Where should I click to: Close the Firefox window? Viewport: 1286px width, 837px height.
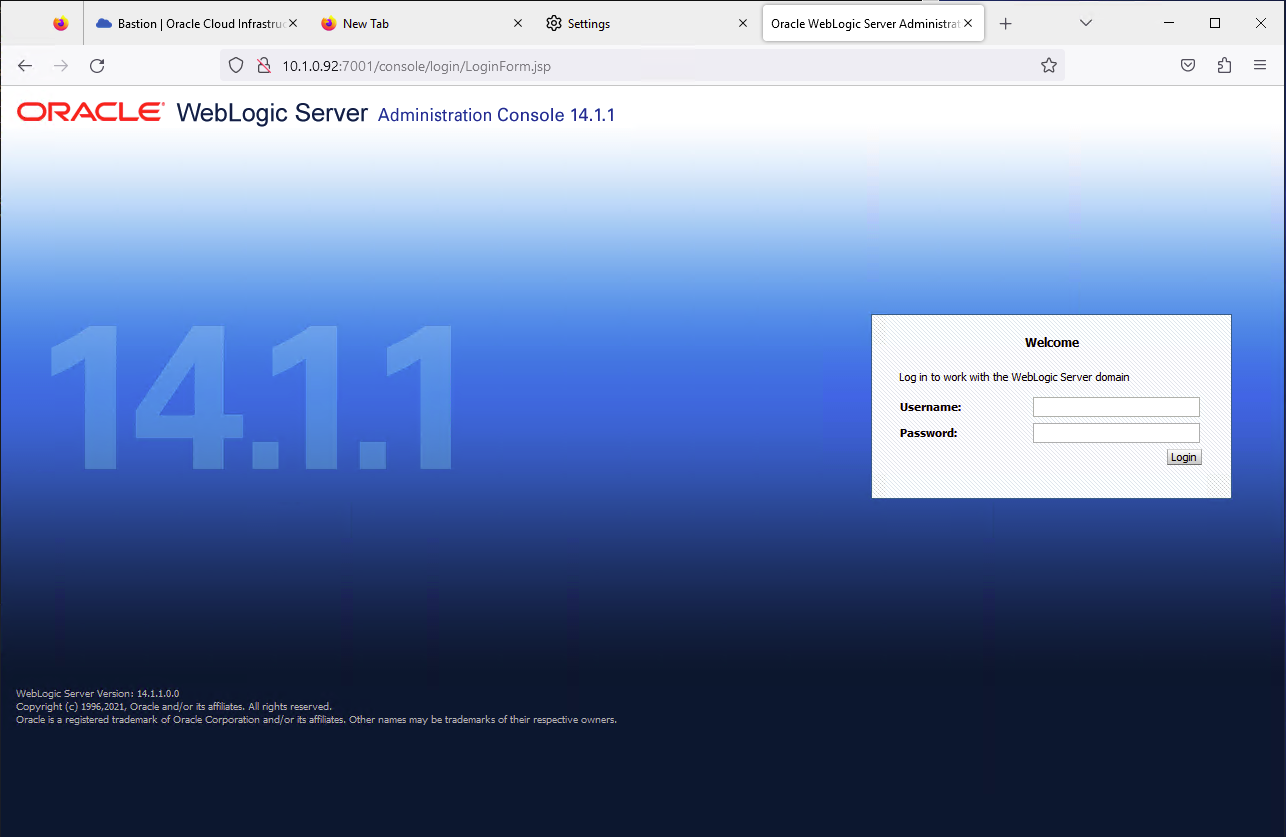[1261, 23]
